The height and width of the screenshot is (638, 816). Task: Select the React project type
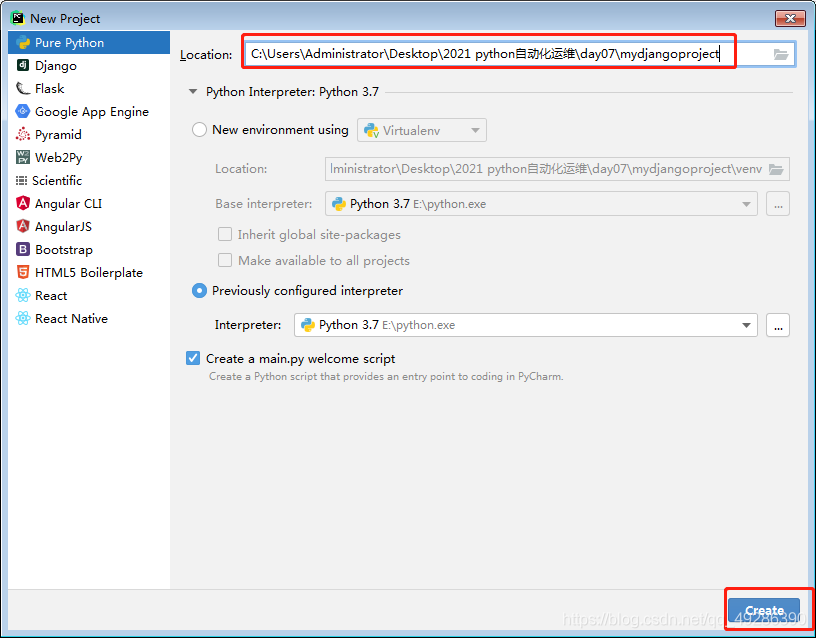88,295
